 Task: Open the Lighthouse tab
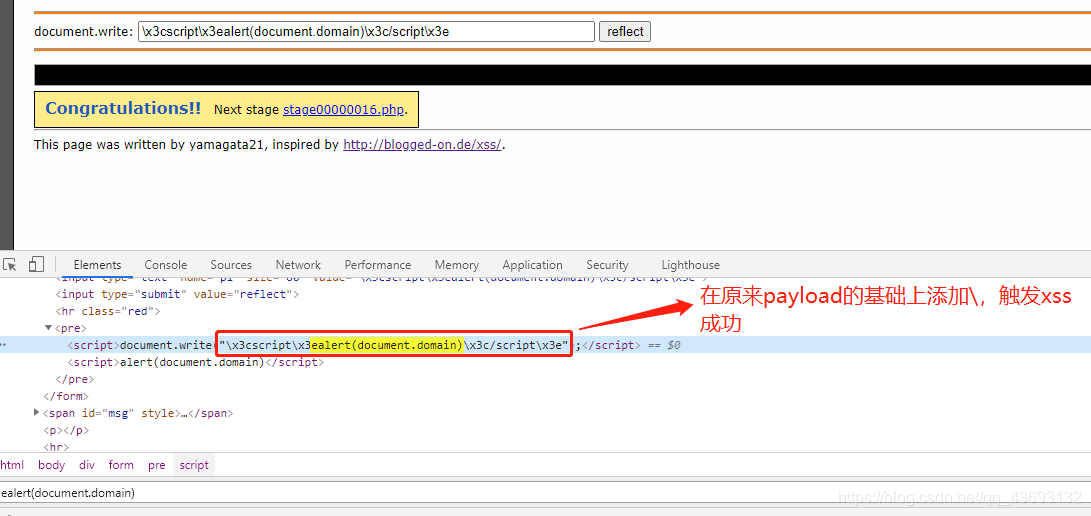[690, 265]
